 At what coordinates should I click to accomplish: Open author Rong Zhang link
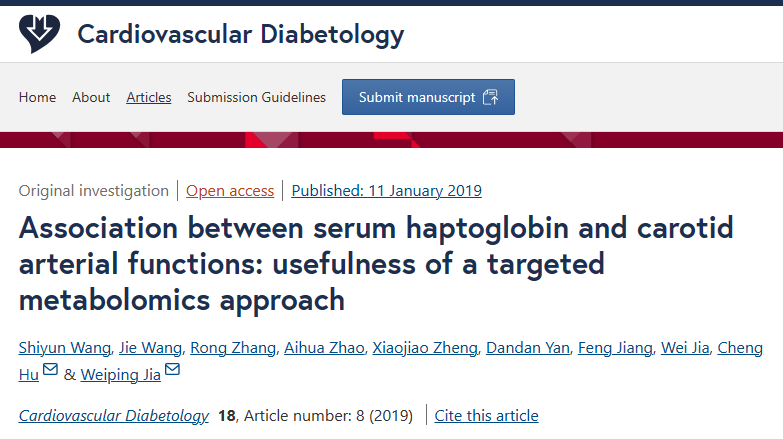(233, 348)
